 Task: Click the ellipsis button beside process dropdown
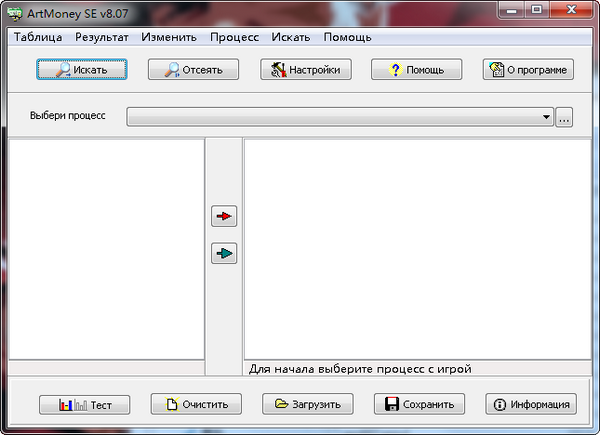tap(564, 117)
